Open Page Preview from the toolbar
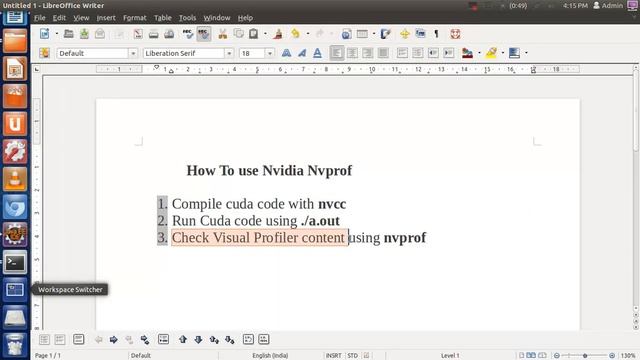The height and width of the screenshot is (360, 640). click(x=169, y=34)
